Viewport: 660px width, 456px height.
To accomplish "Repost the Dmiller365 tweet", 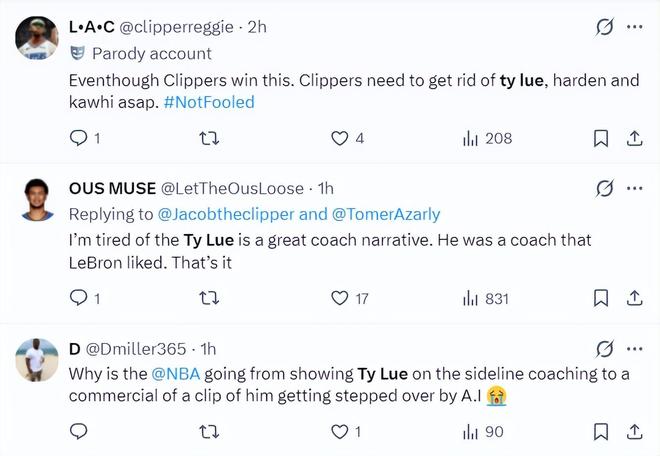I will [x=209, y=432].
